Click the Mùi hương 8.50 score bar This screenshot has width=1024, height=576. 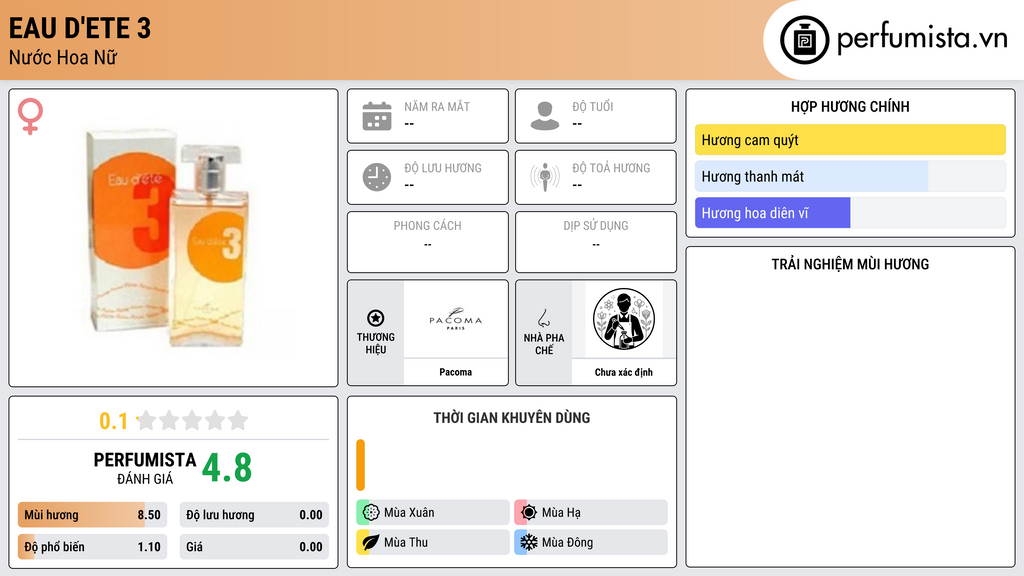92,515
